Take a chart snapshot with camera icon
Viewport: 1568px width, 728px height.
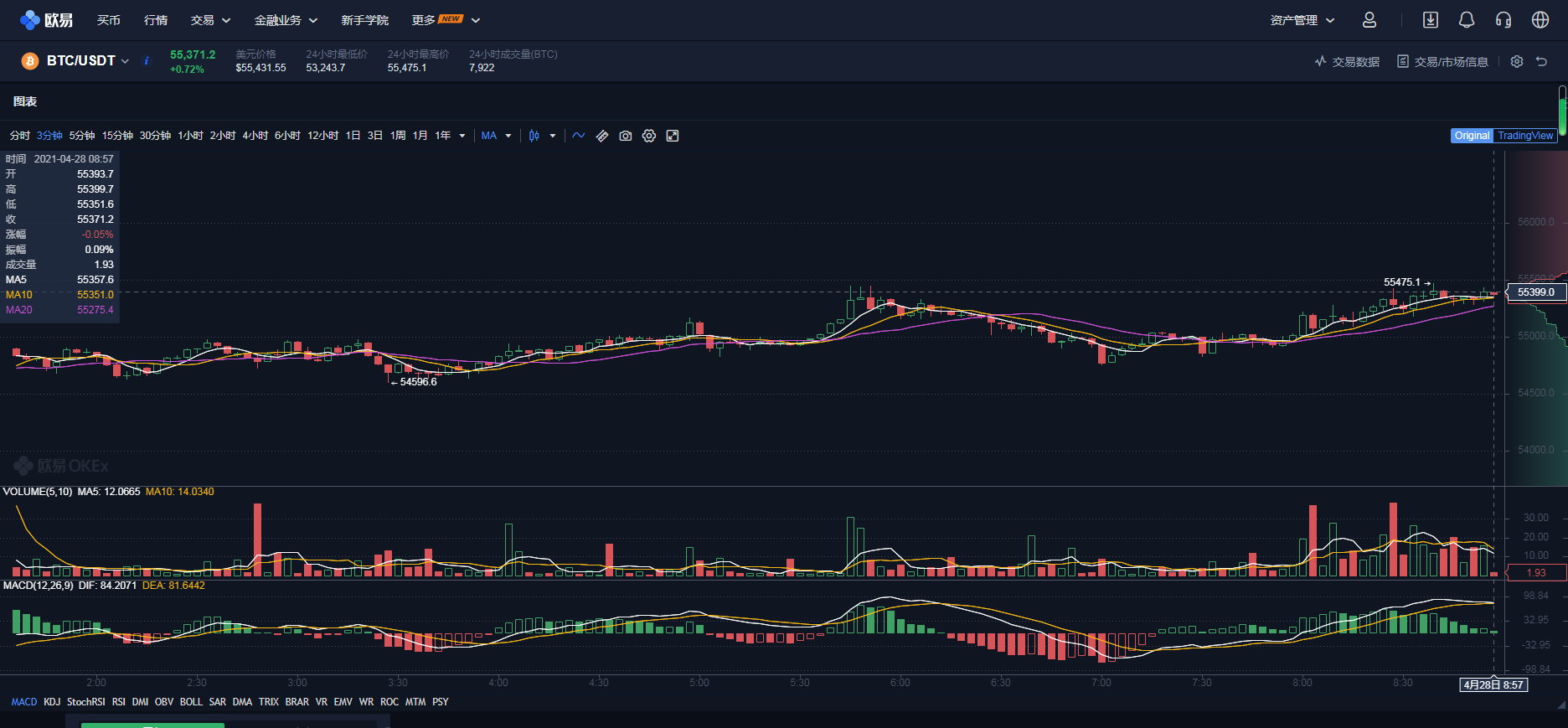coord(626,136)
